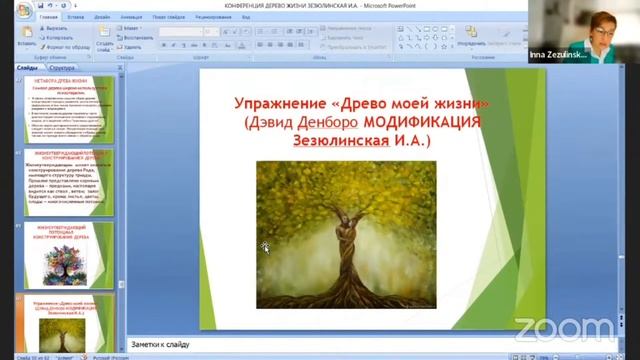Screen dimensions: 640x360
Task: Open the Направление текста menu
Action: [346, 29]
